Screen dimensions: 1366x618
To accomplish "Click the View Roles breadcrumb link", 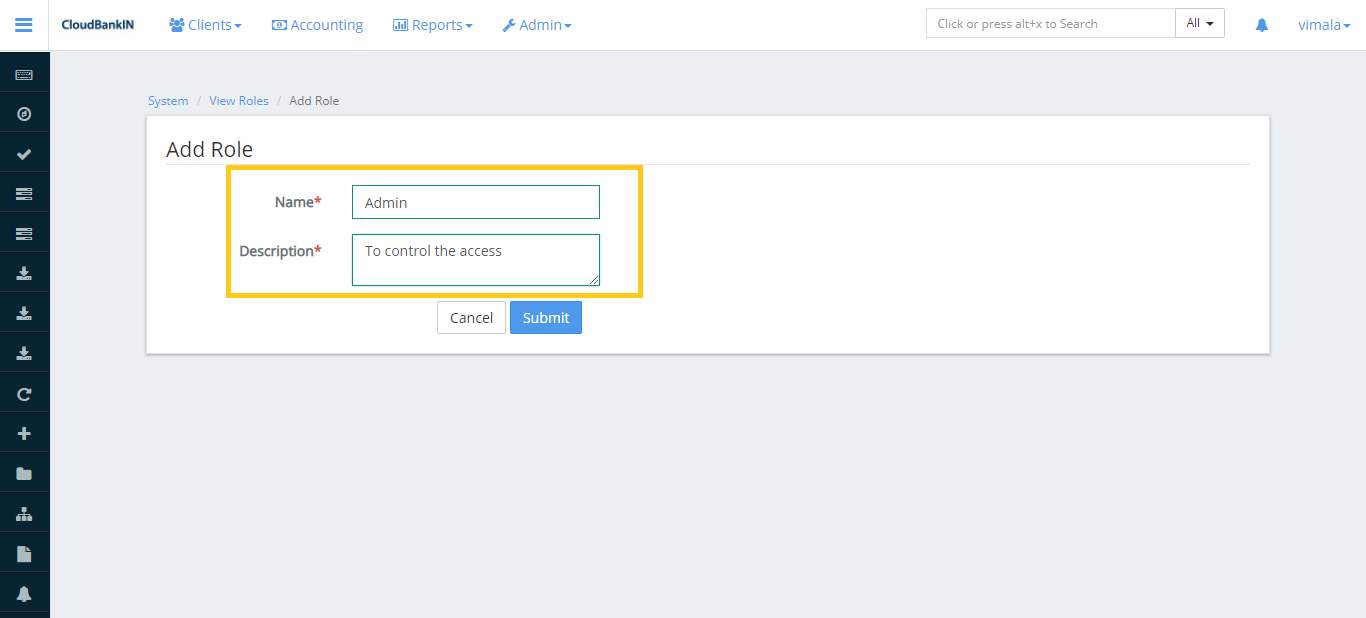I will [x=239, y=101].
